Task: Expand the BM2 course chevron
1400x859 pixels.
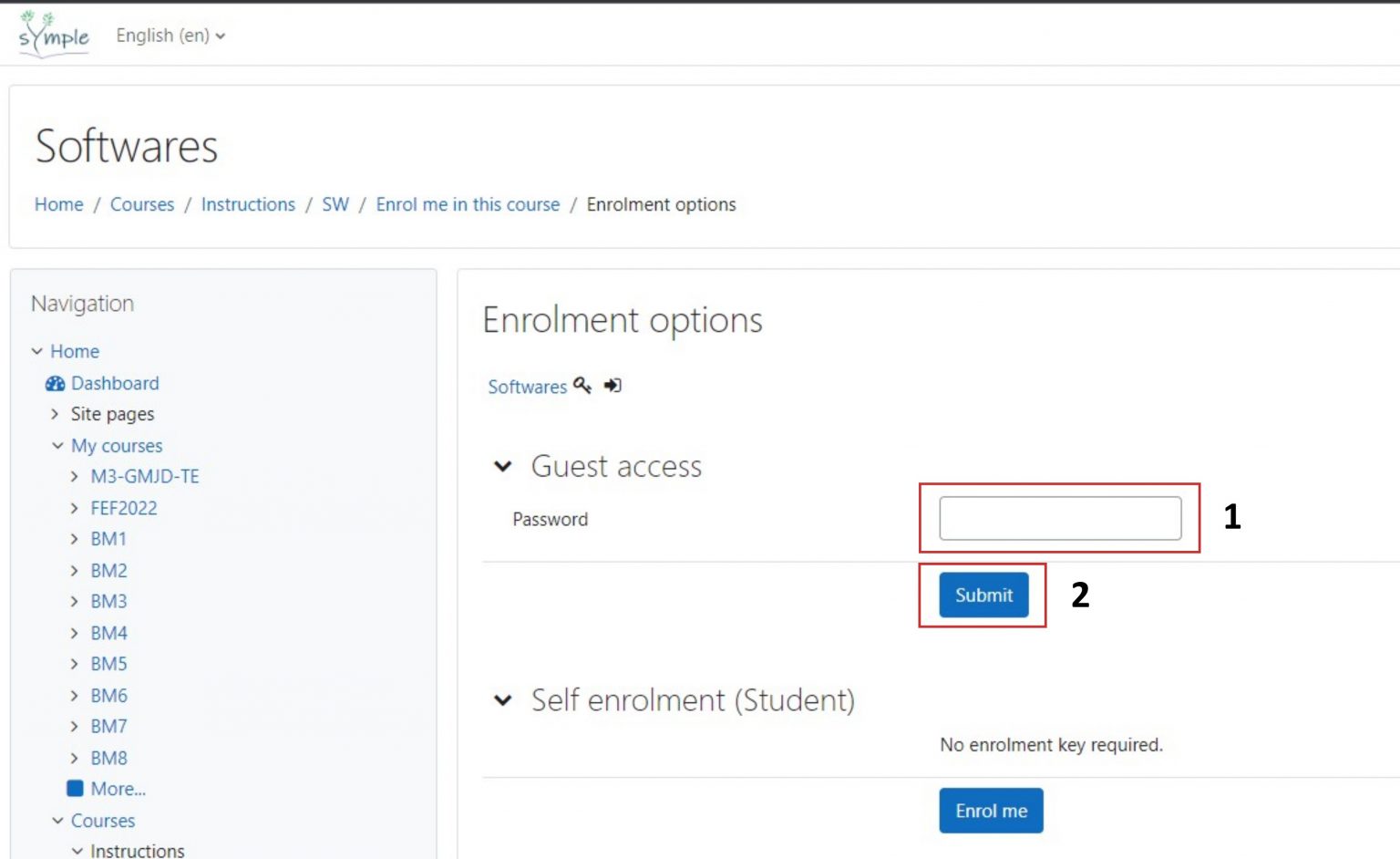Action: (x=75, y=570)
